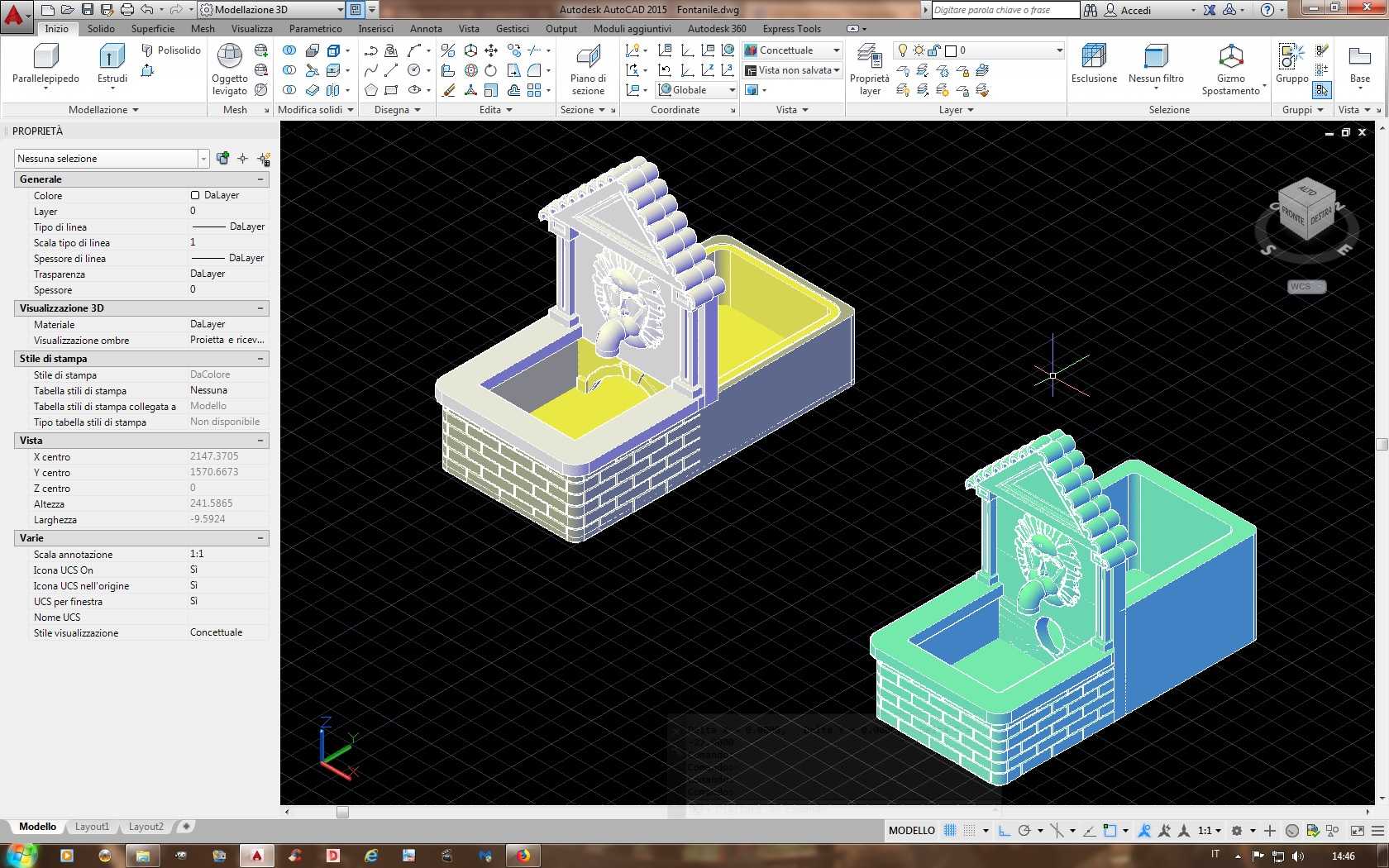
Task: Open the Layout1 tab
Action: click(92, 826)
